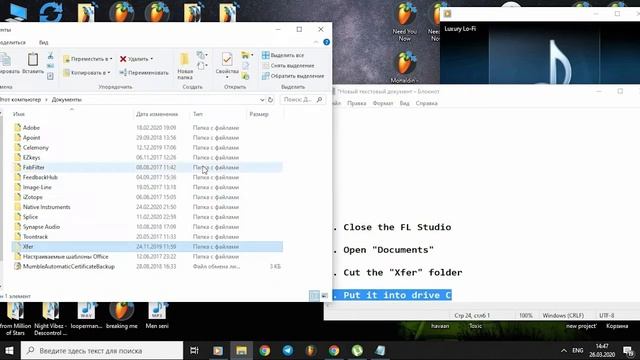Open the 'Правка' menu in Notepad
The height and width of the screenshot is (360, 640).
pos(356,103)
